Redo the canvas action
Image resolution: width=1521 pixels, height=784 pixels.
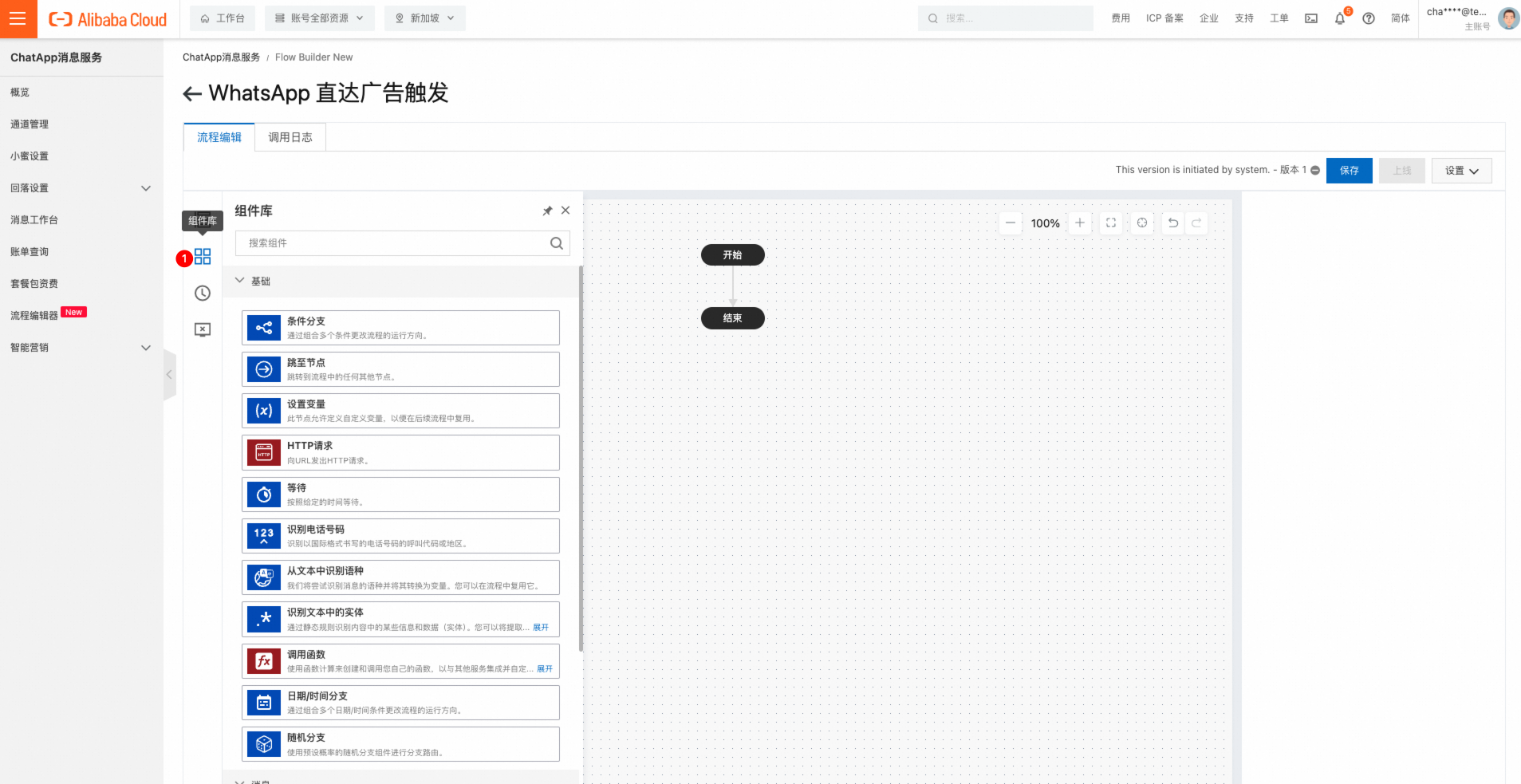[1196, 223]
